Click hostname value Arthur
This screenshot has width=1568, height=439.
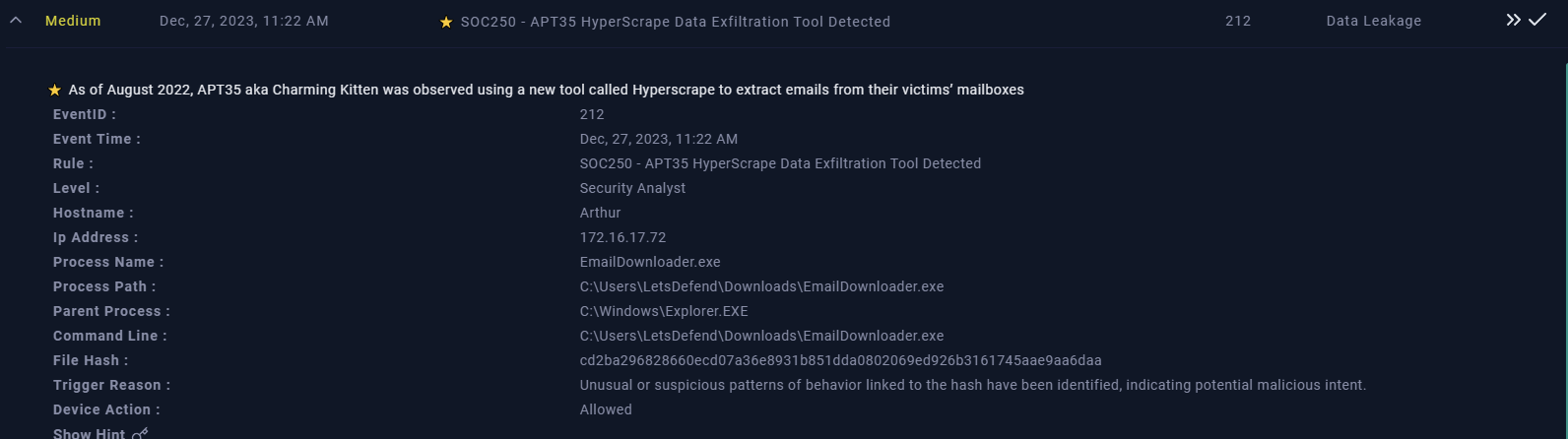pos(601,213)
